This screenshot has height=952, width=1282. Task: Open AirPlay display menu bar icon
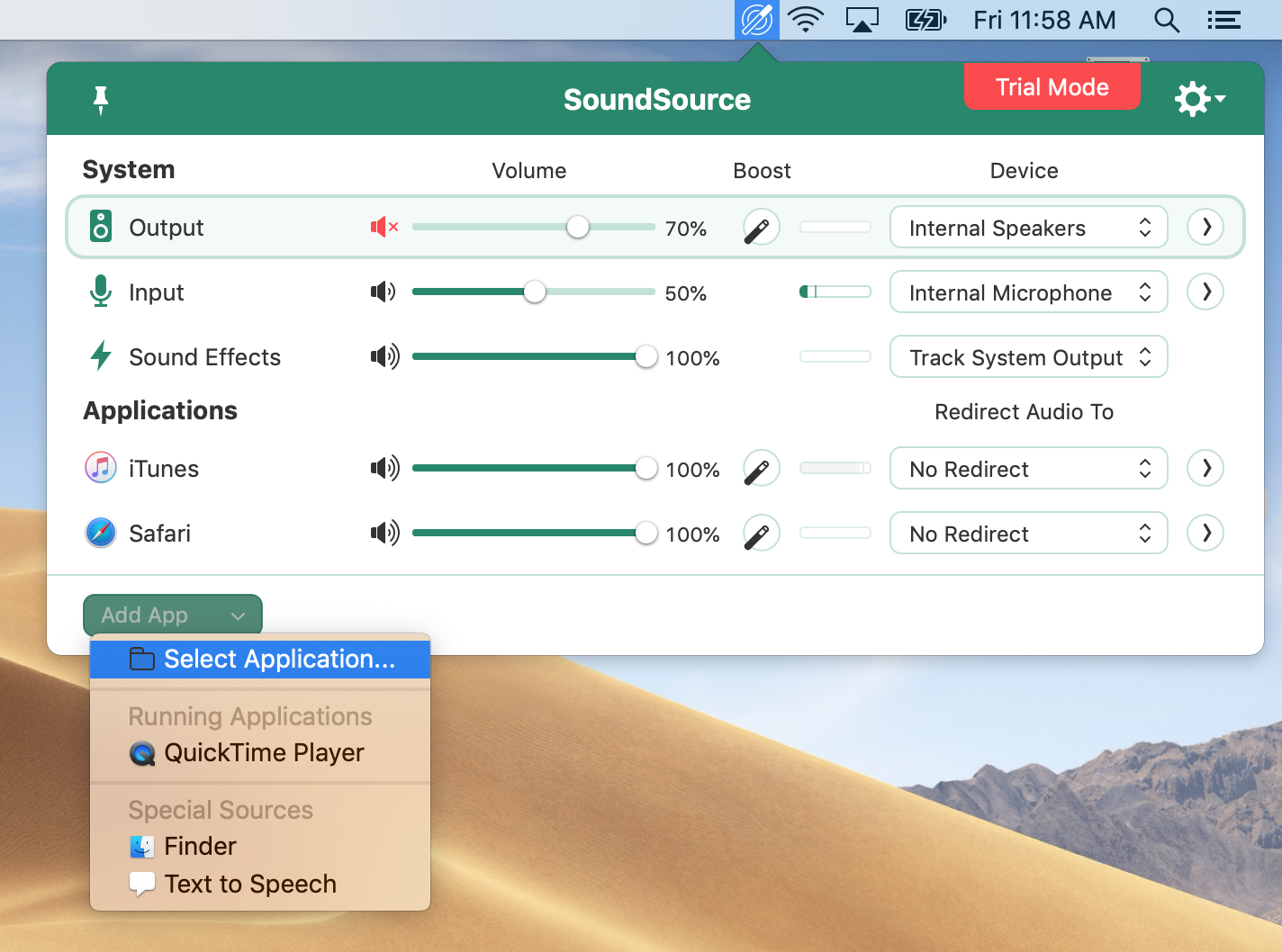click(862, 20)
